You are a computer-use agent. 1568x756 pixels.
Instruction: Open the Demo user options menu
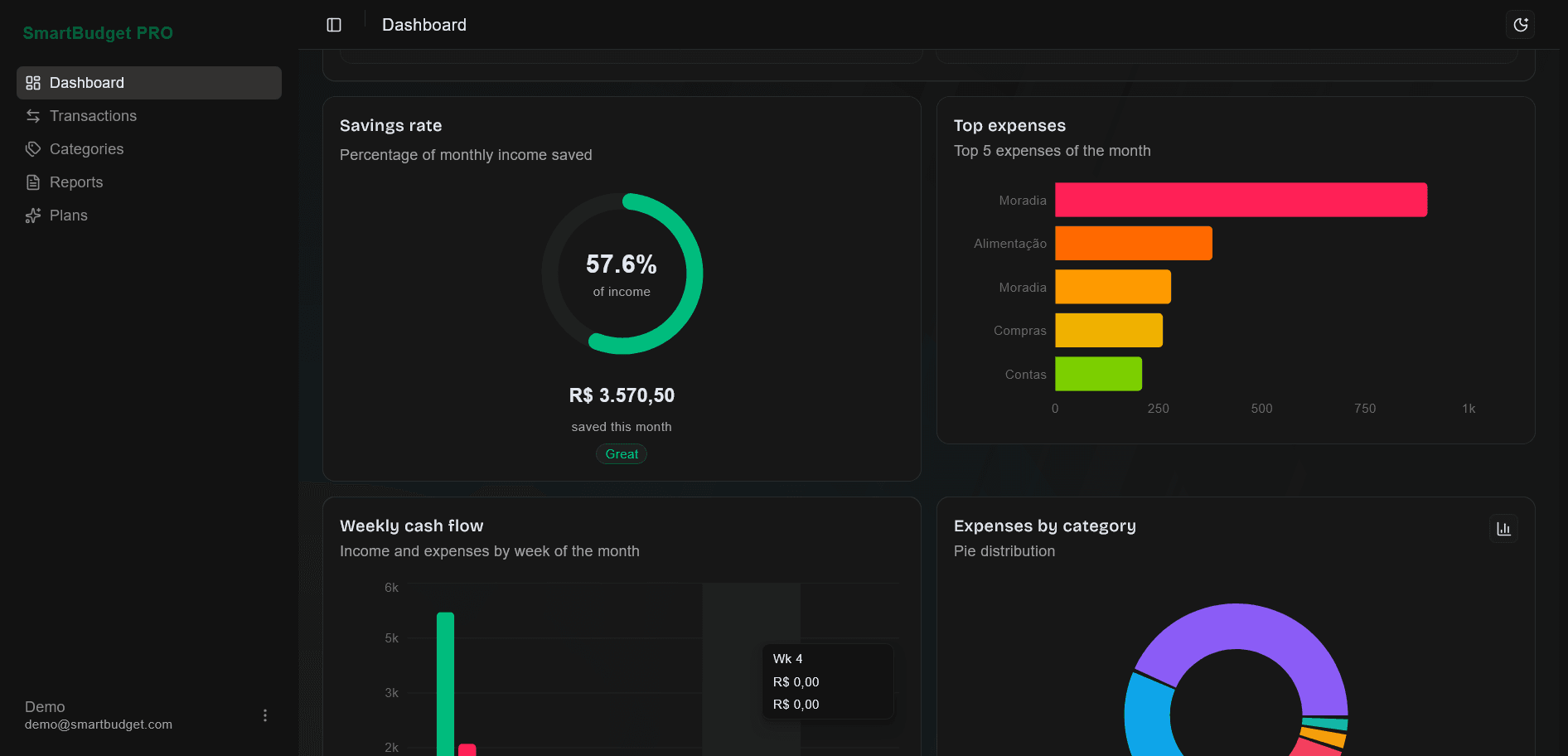pos(265,715)
